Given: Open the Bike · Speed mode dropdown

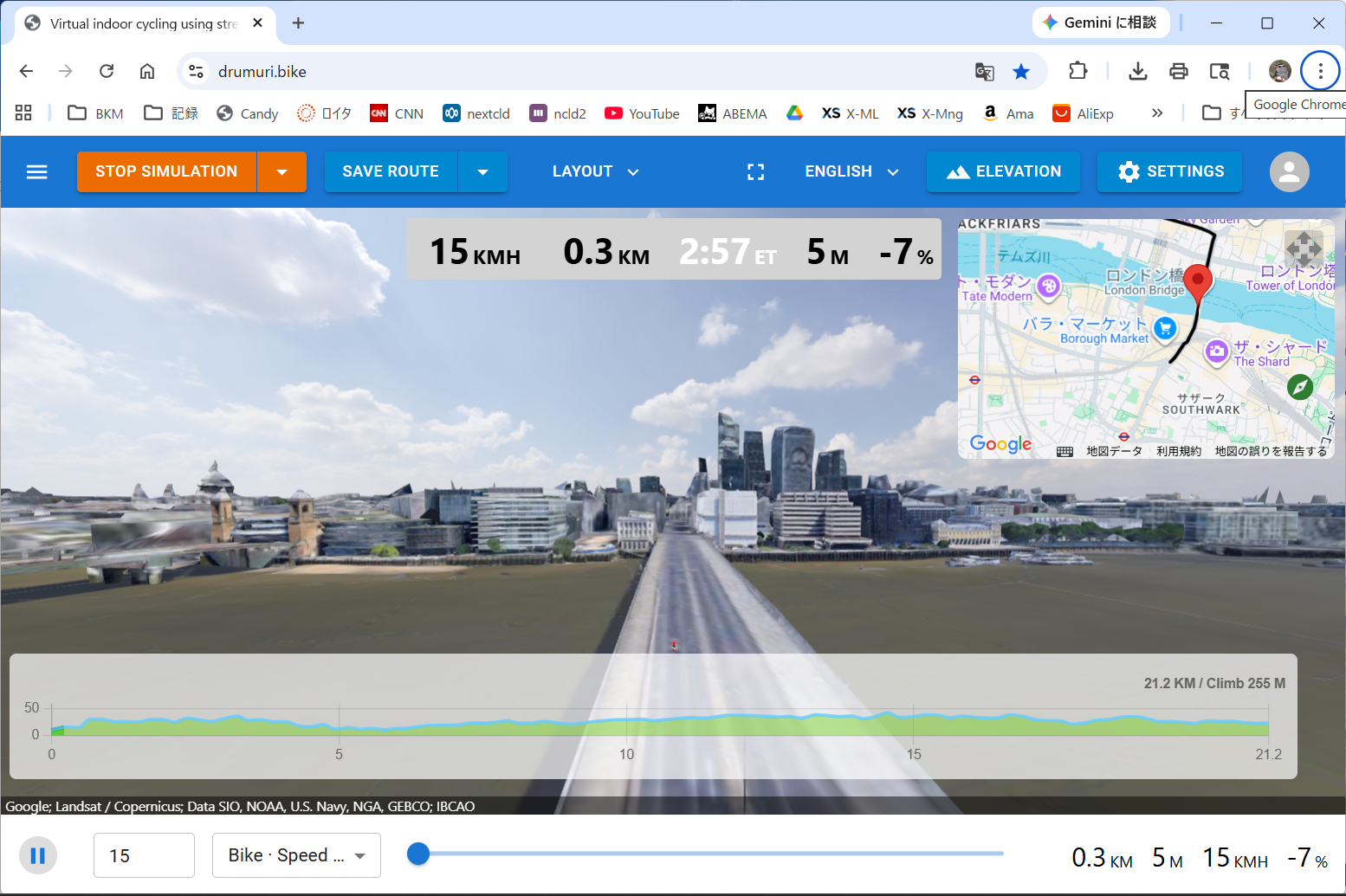Looking at the screenshot, I should point(296,855).
